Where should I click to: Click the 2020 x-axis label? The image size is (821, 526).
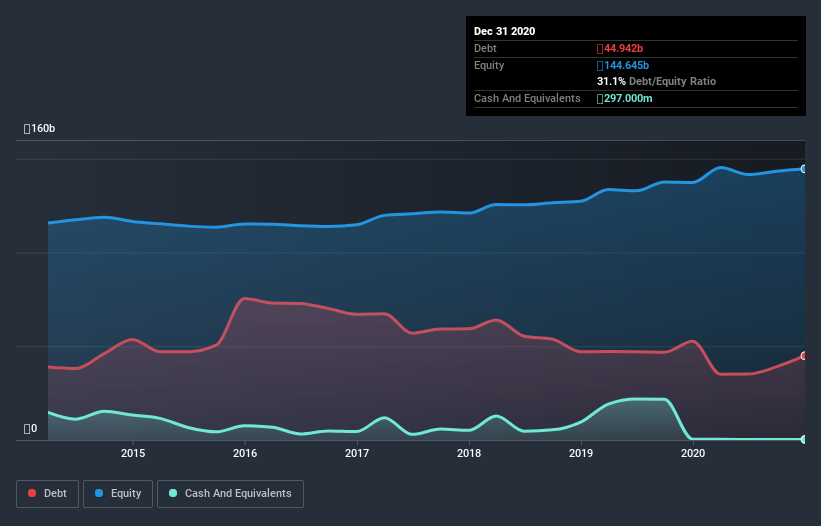[693, 453]
